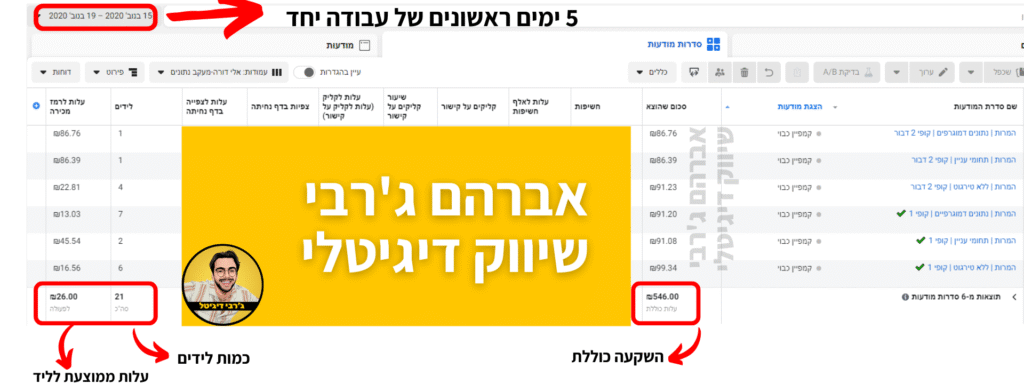This screenshot has height=392, width=1024.
Task: Switch to the מודעות tab
Action: 349,45
